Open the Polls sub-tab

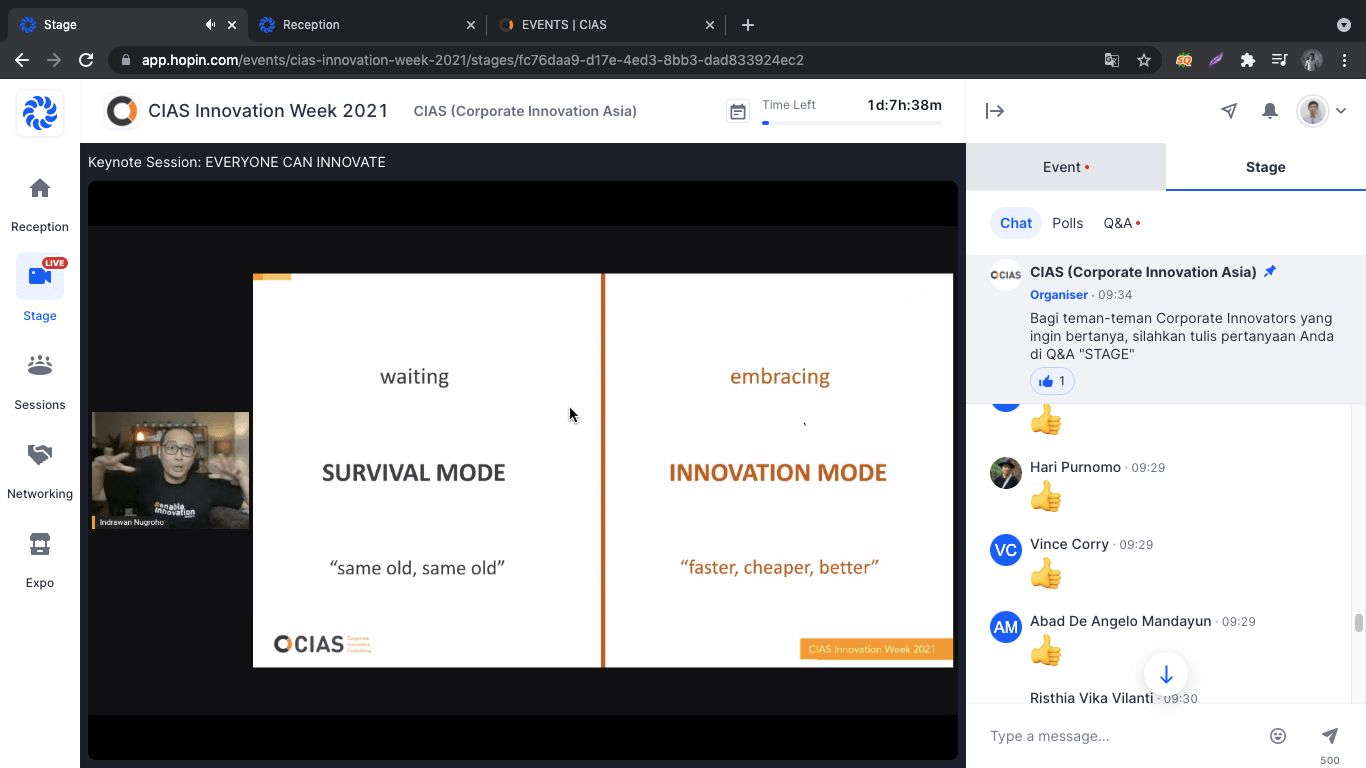pos(1068,223)
